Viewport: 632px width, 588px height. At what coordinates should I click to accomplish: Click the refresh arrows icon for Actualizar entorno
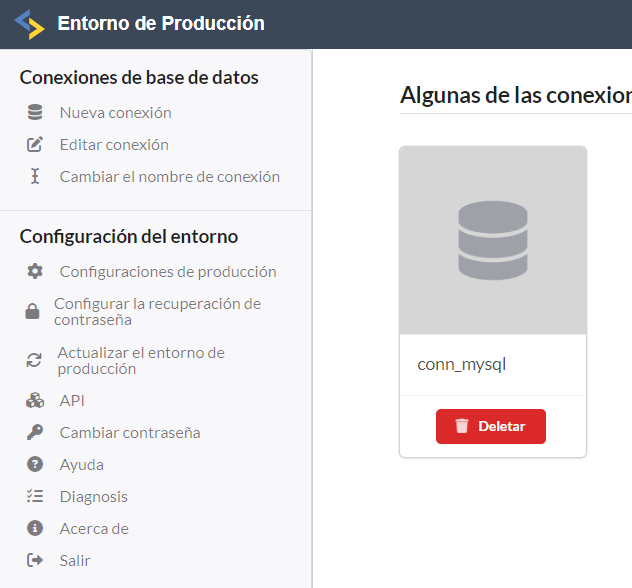(34, 361)
